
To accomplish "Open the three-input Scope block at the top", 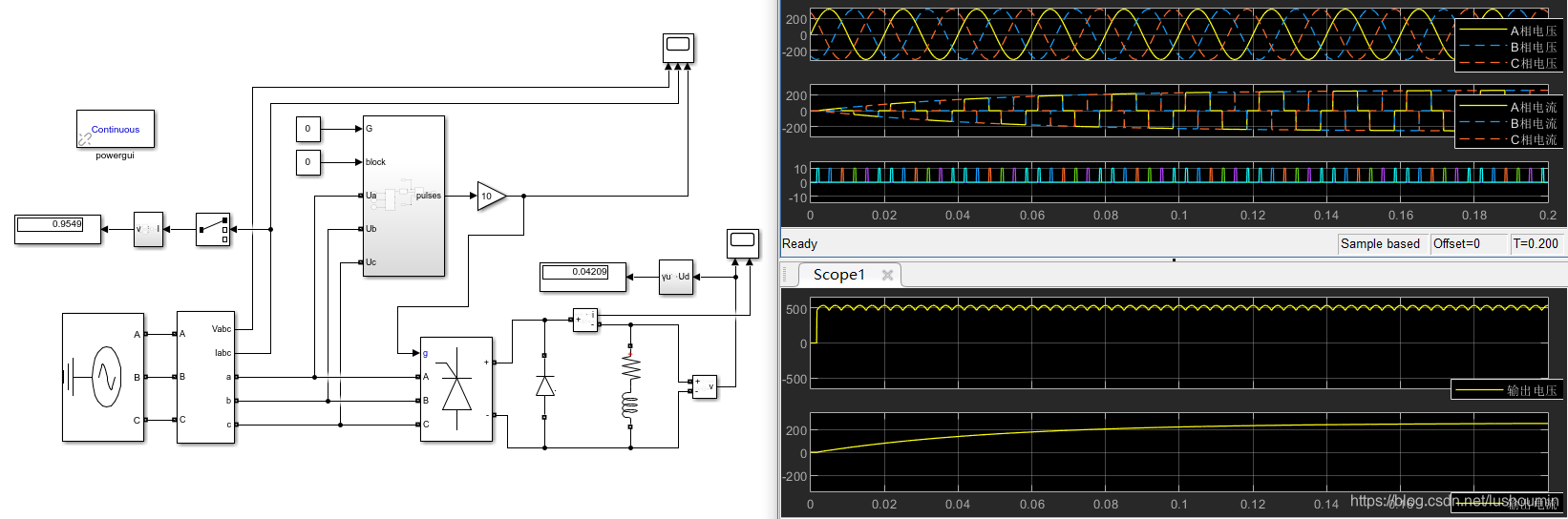I will tap(678, 48).
